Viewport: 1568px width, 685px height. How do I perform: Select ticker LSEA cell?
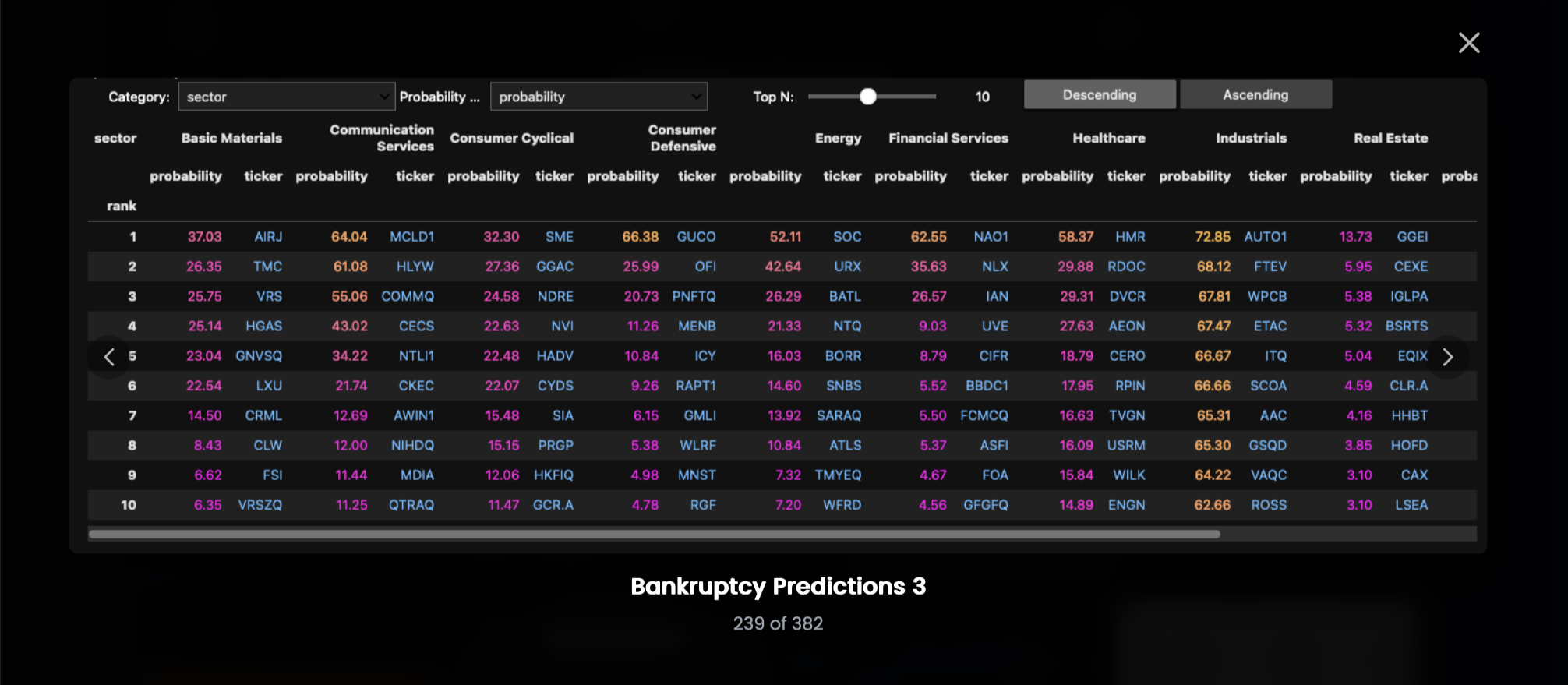point(1411,505)
